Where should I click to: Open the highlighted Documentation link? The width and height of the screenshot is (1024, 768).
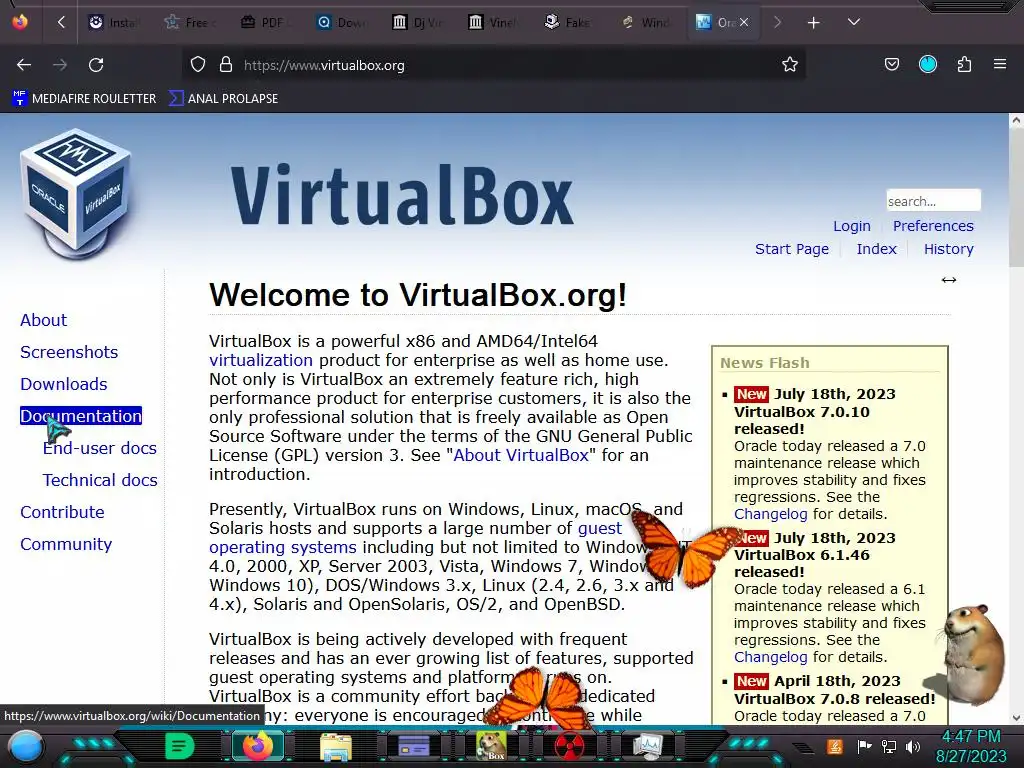coord(81,416)
